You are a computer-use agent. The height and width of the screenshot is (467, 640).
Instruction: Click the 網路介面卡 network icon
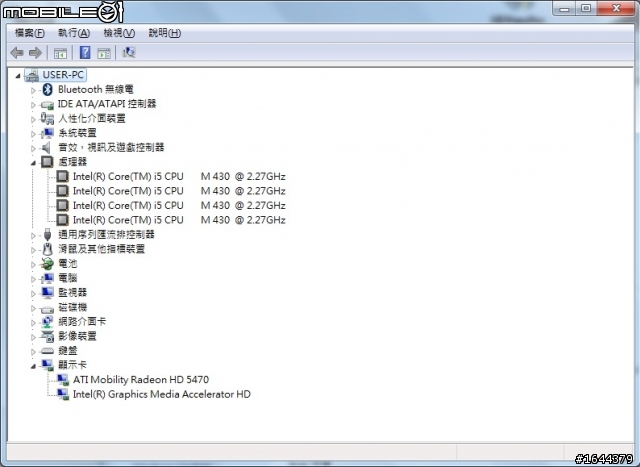pyautogui.click(x=47, y=322)
